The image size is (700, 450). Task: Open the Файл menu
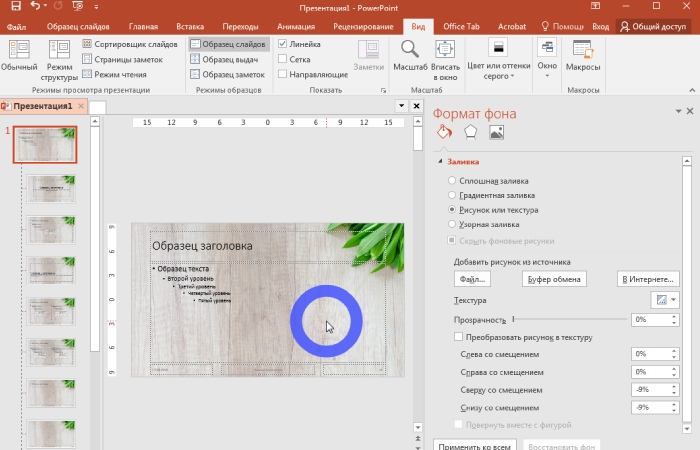16,27
